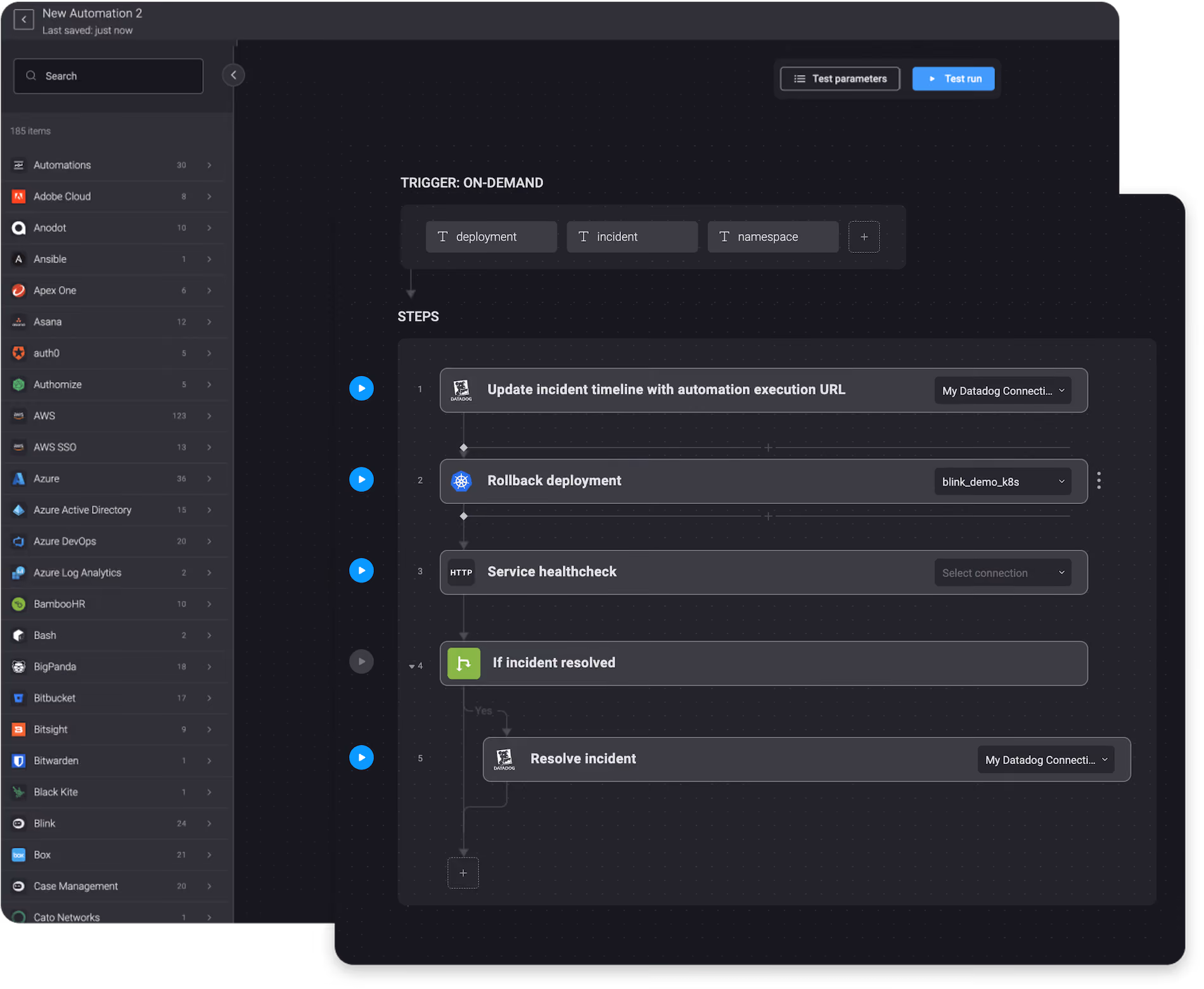This screenshot has height=989, width=1204.
Task: Open the Authomize integration row
Action: click(114, 385)
